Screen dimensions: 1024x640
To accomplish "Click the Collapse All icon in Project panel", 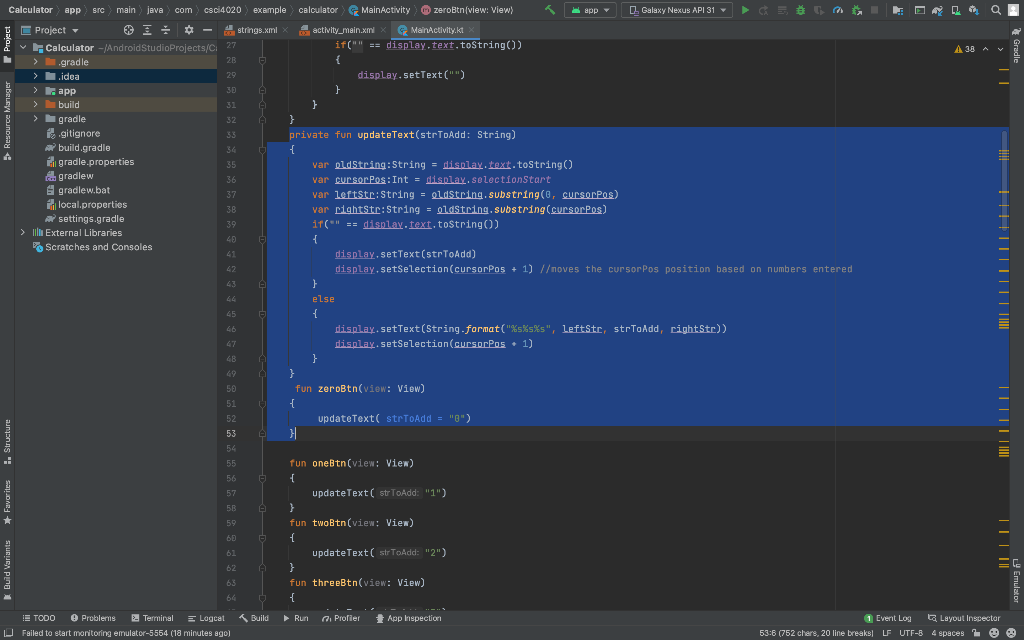I will click(x=167, y=30).
